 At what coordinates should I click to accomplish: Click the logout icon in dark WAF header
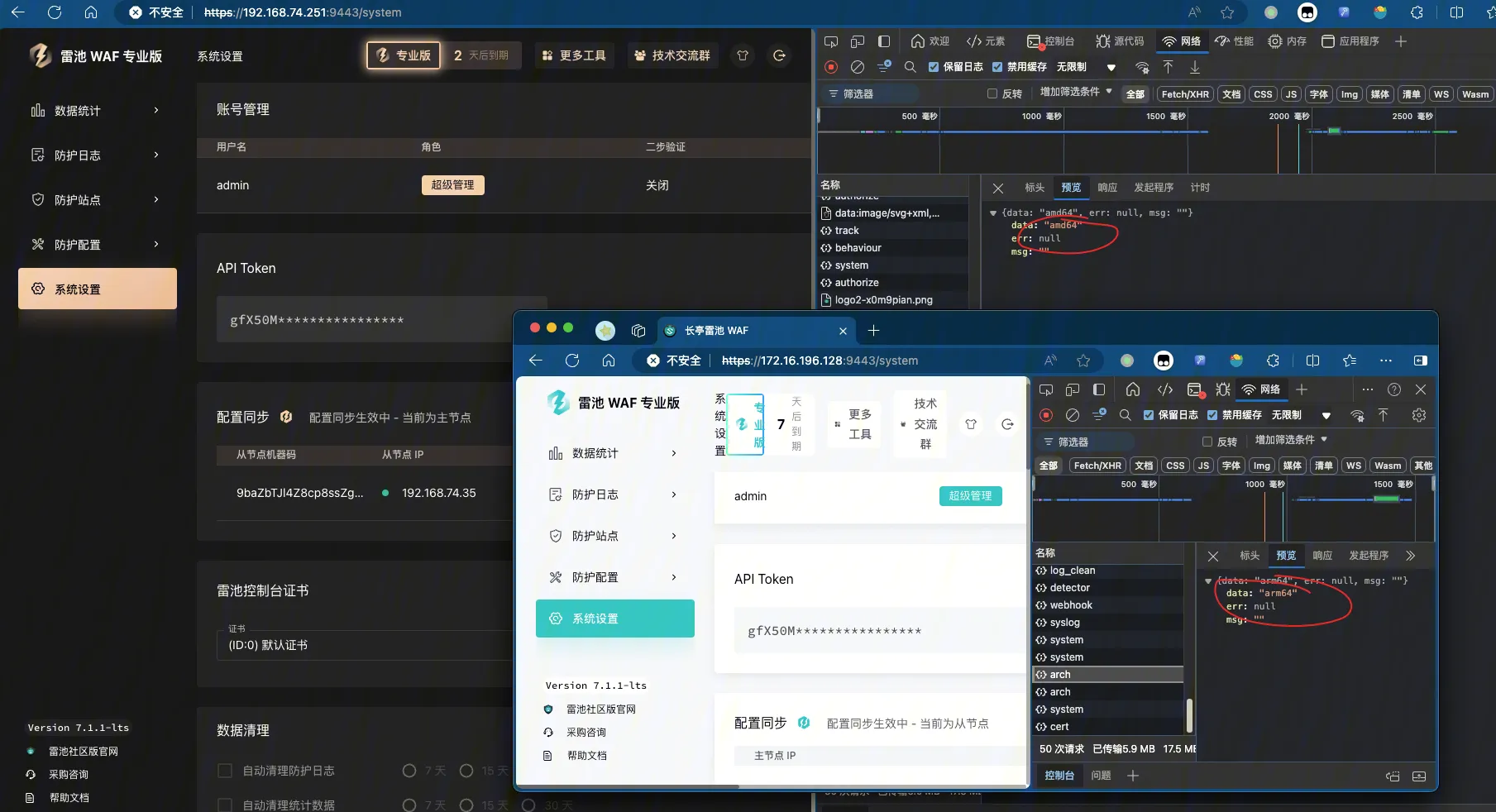point(779,55)
